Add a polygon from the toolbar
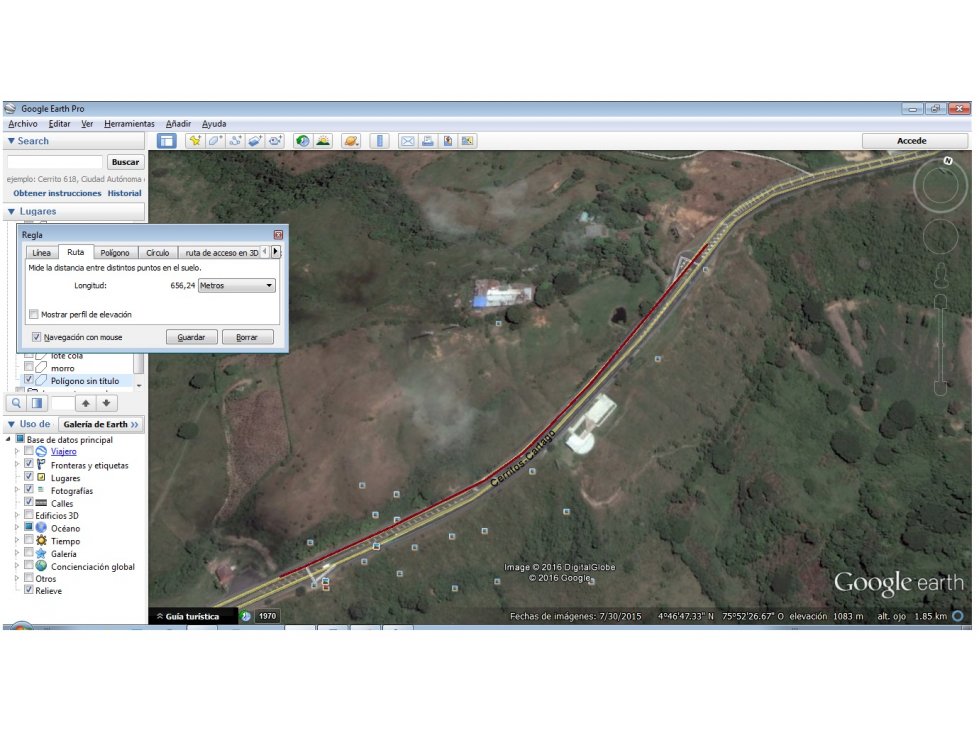This screenshot has width=979, height=734. 215,141
